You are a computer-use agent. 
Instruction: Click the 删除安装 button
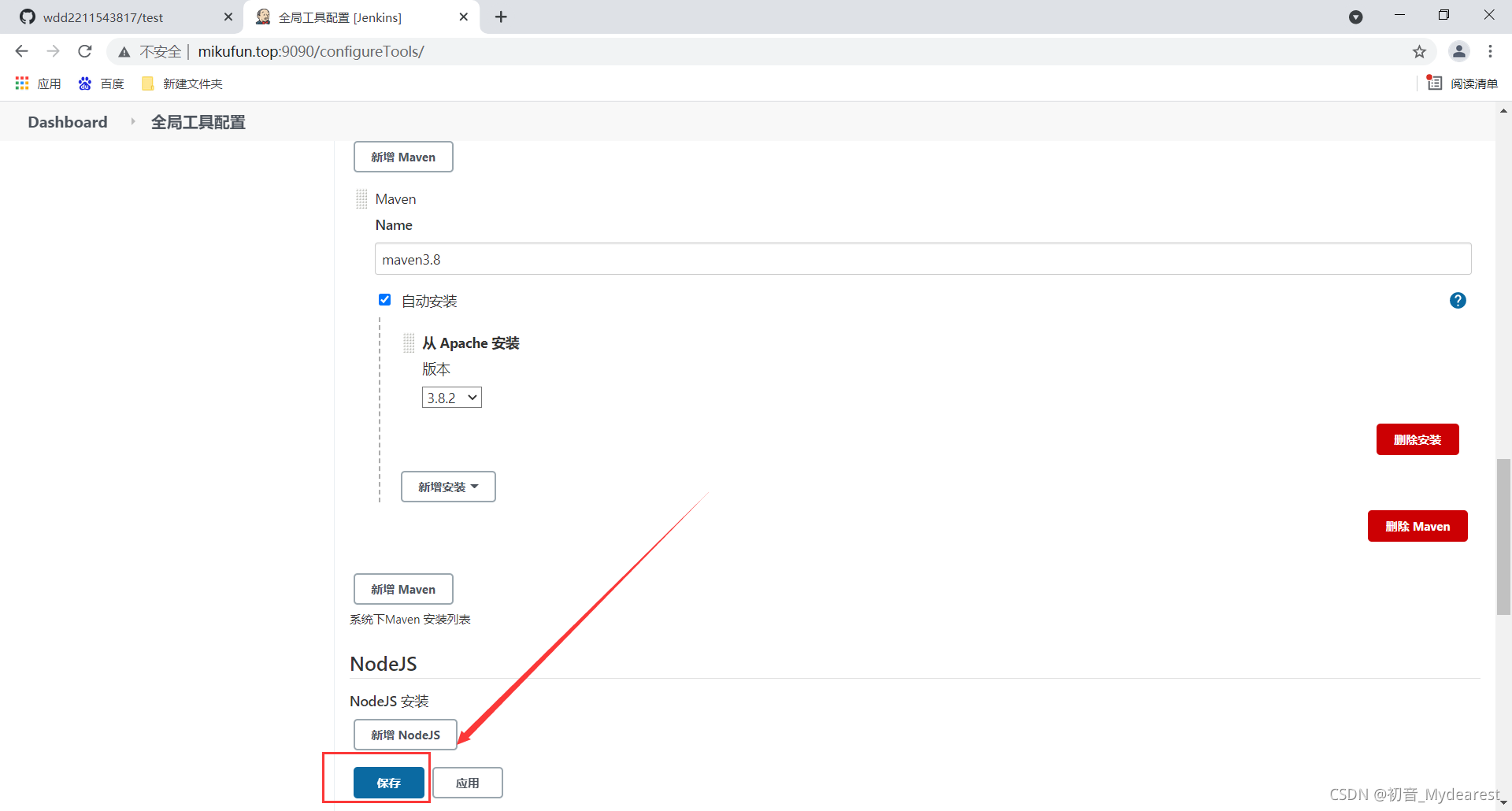(1417, 439)
